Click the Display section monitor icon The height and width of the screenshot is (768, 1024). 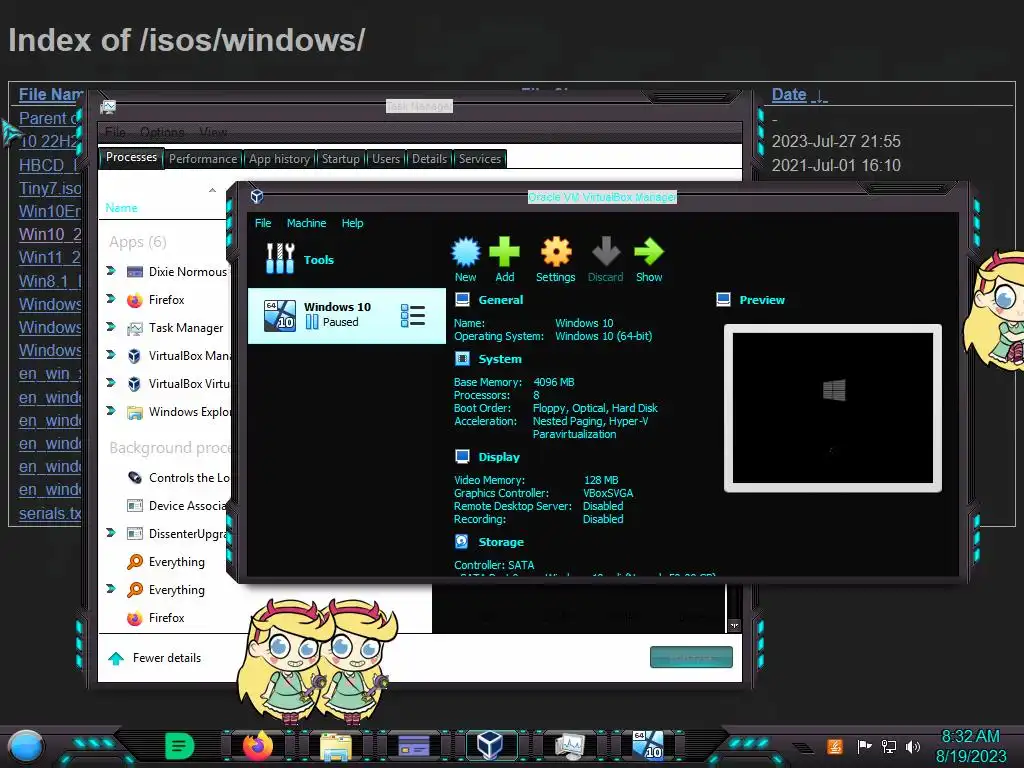(x=462, y=456)
